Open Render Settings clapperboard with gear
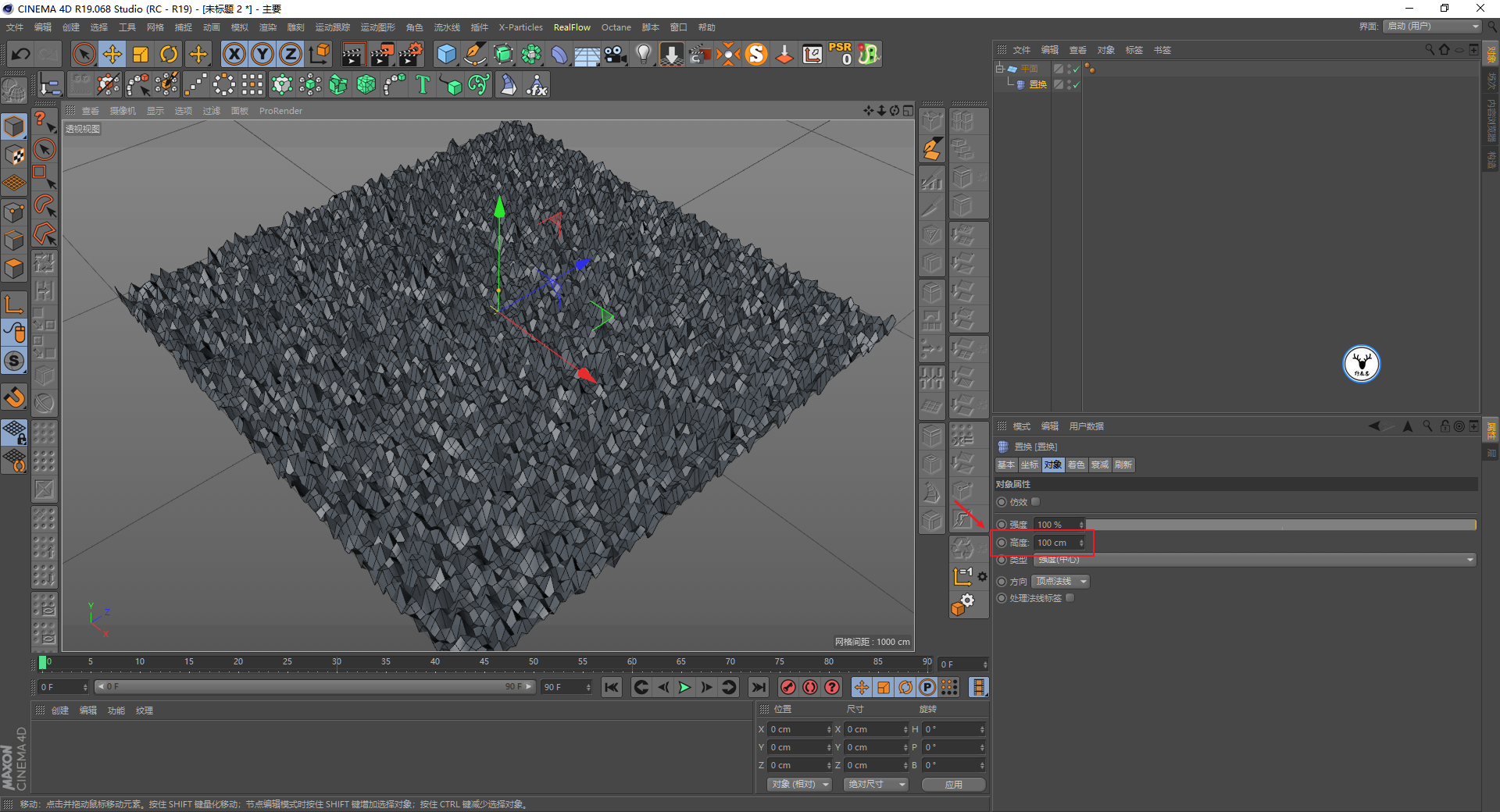The height and width of the screenshot is (812, 1500). 411,54
